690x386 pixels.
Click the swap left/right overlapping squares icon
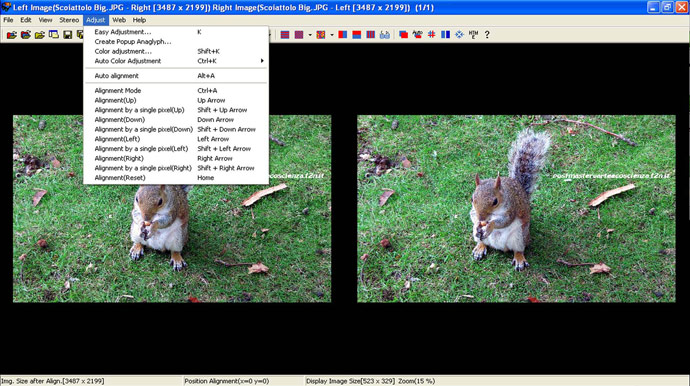click(x=403, y=35)
